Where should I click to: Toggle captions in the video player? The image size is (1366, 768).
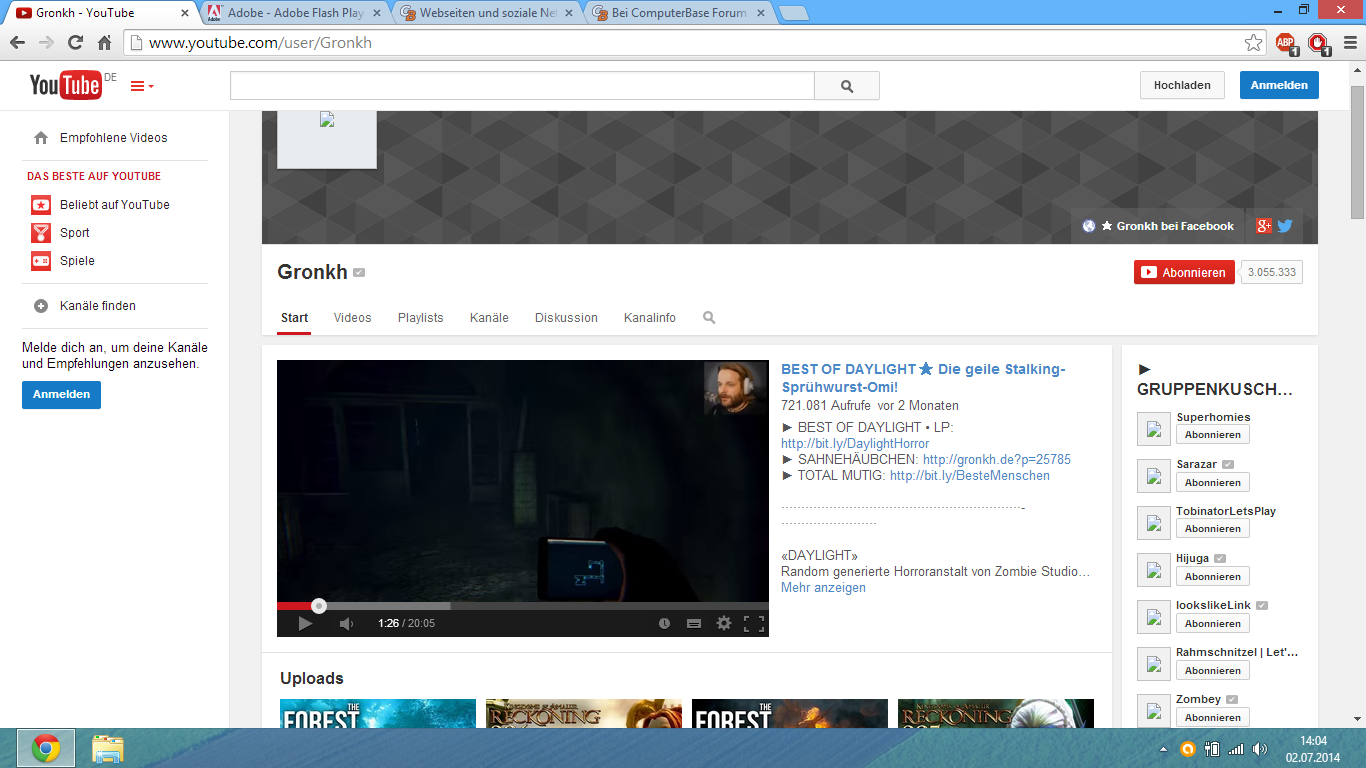(694, 624)
